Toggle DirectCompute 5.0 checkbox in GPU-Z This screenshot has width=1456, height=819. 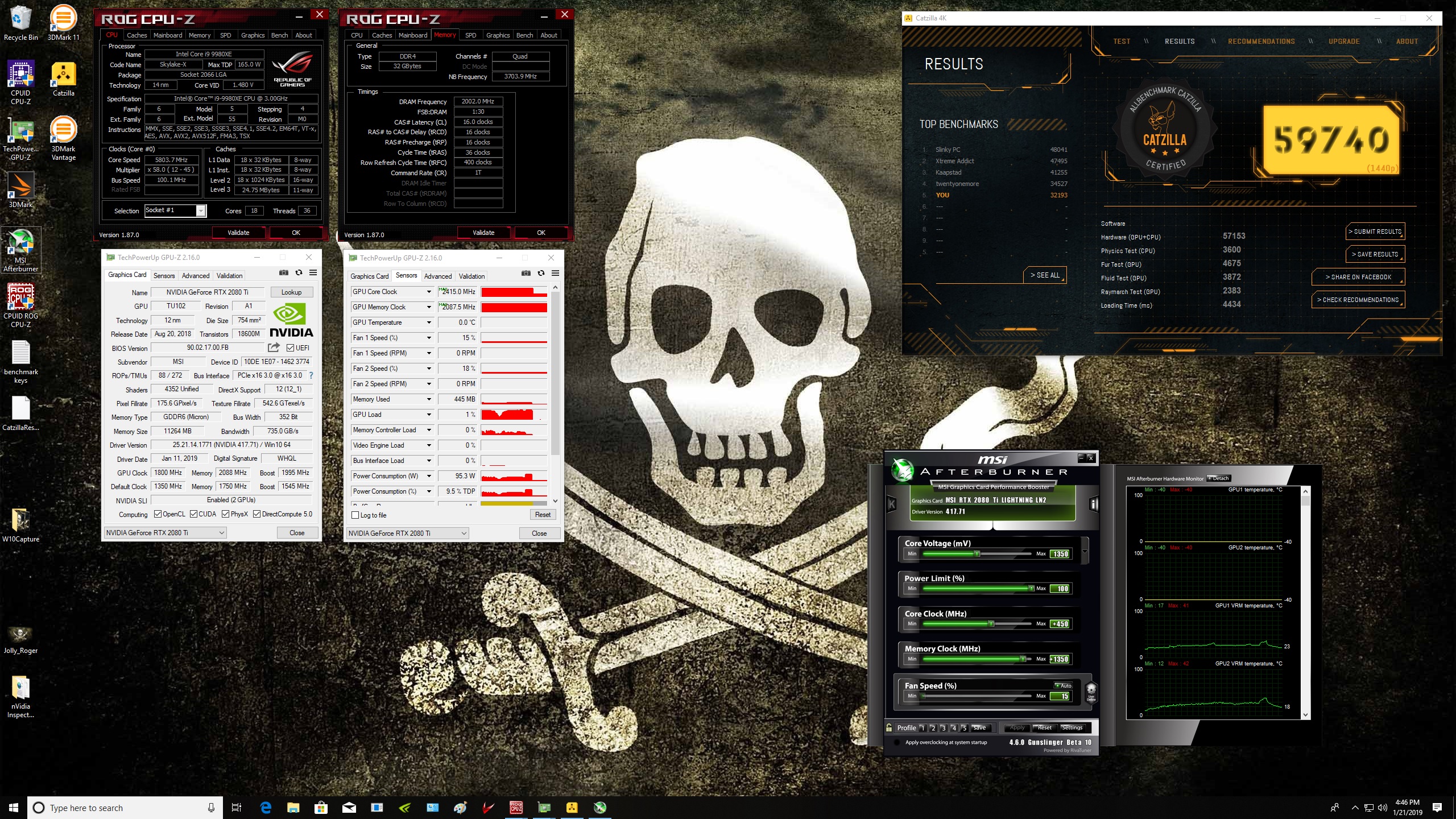click(x=257, y=514)
